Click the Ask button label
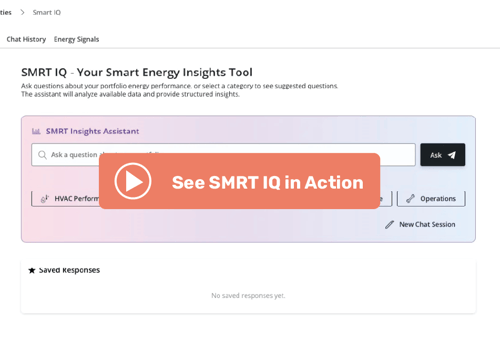 coord(436,155)
